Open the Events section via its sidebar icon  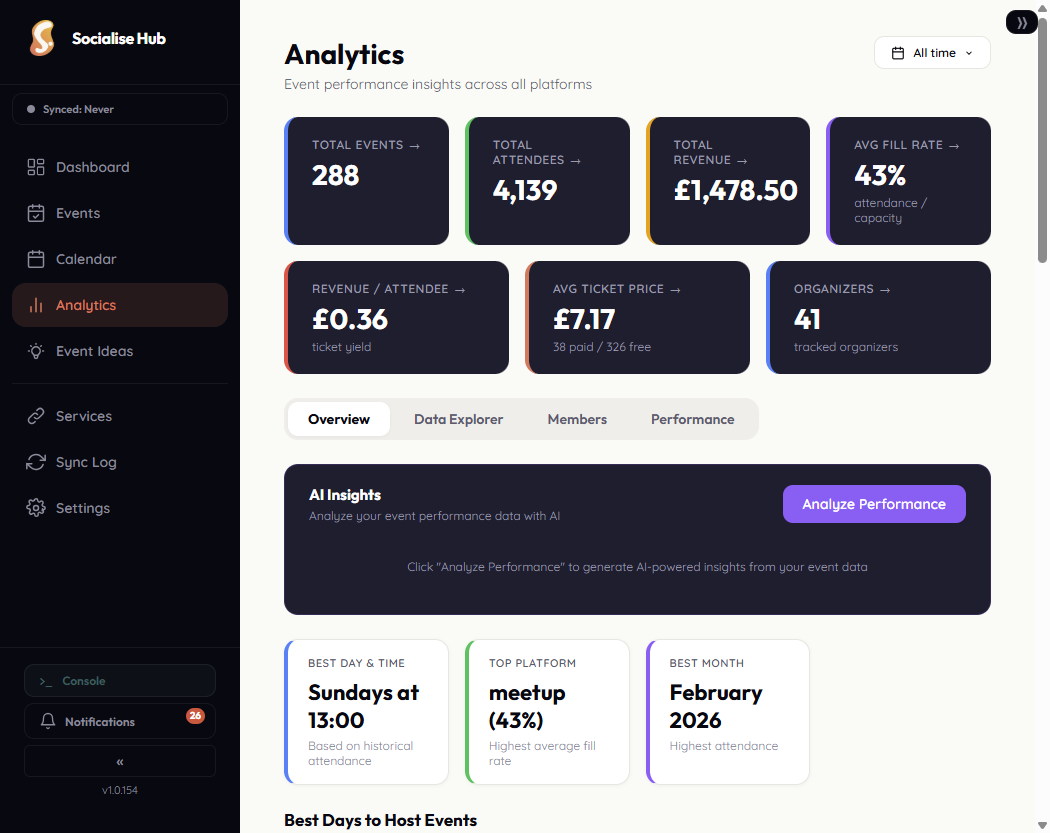(x=34, y=213)
